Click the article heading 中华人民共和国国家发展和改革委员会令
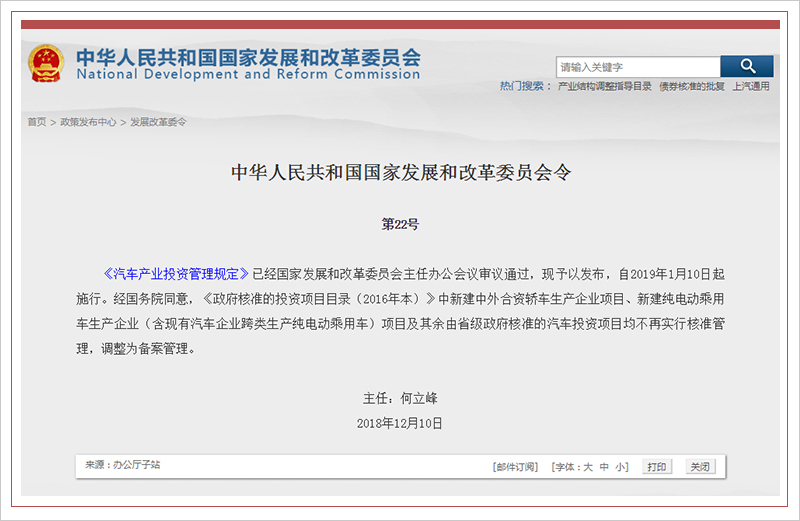This screenshot has width=800, height=521. pyautogui.click(x=400, y=171)
